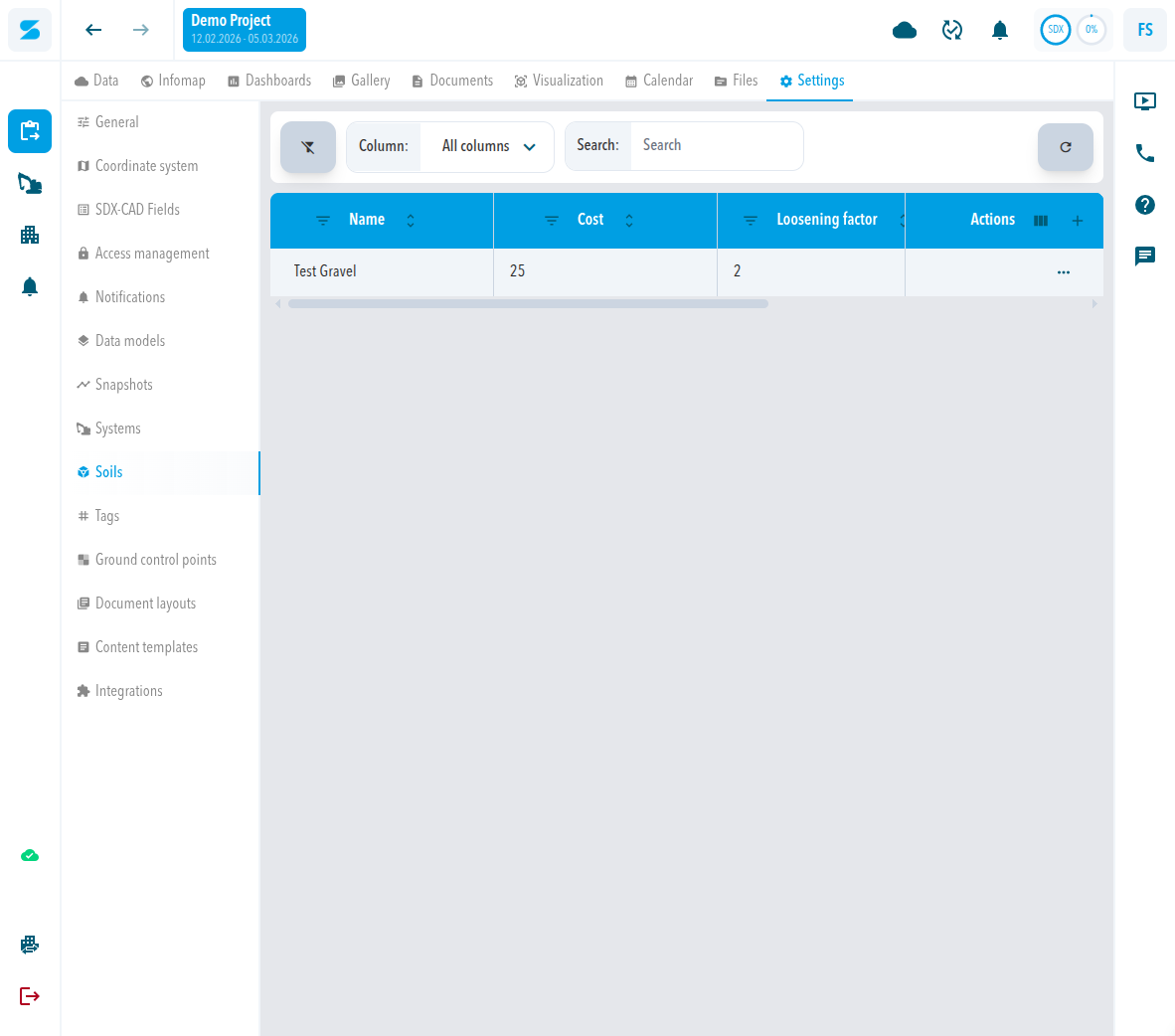The image size is (1175, 1036).
Task: Select the projects clipboard icon in left rail
Action: [x=30, y=131]
